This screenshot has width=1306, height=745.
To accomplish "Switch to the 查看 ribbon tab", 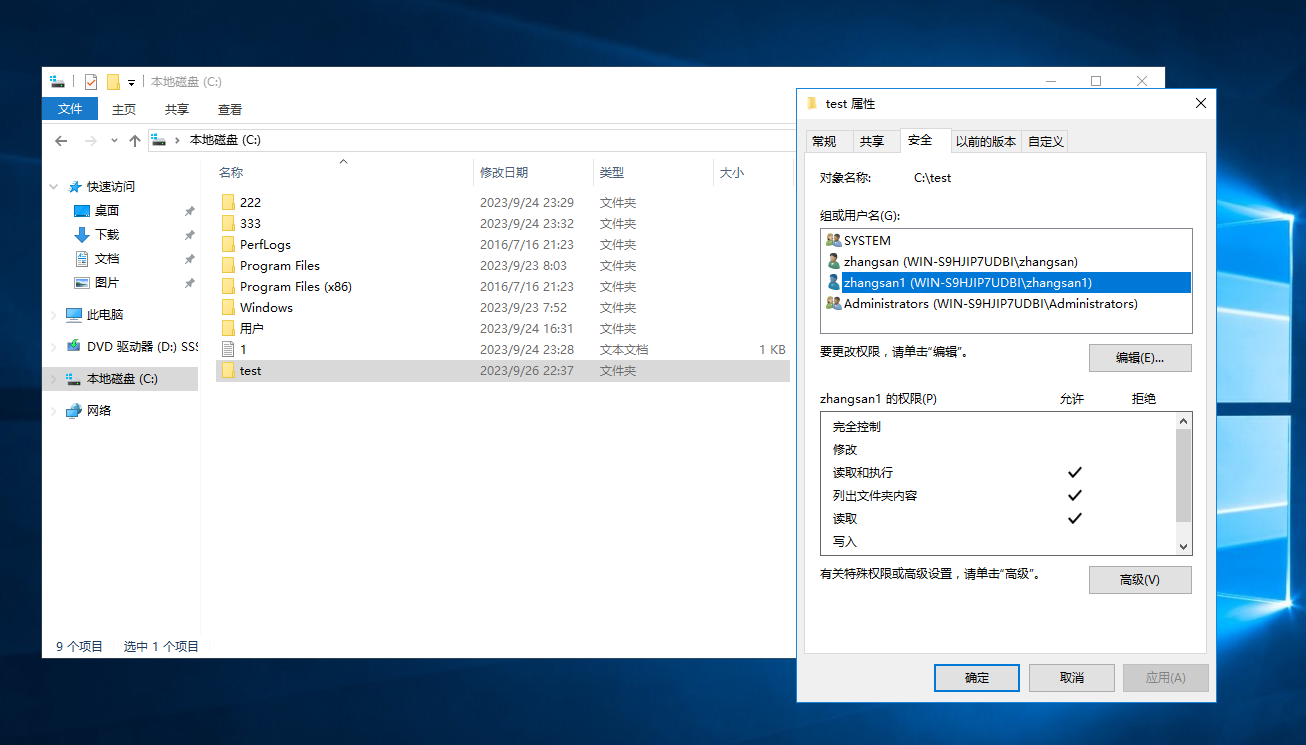I will point(230,109).
